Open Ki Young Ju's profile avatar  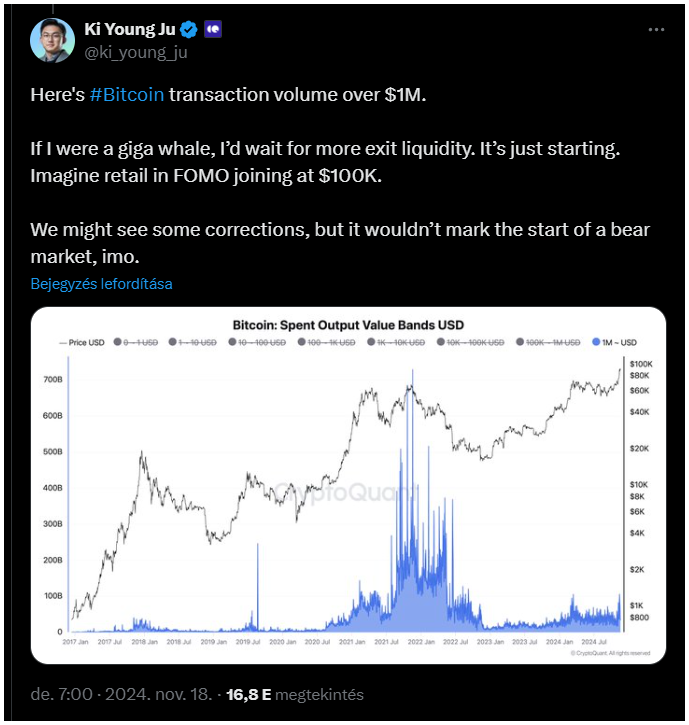52,41
